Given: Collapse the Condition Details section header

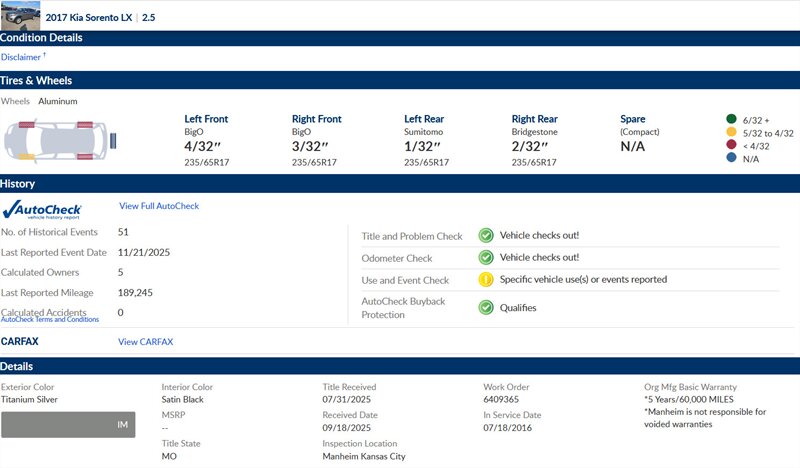Looking at the screenshot, I should coord(400,38).
